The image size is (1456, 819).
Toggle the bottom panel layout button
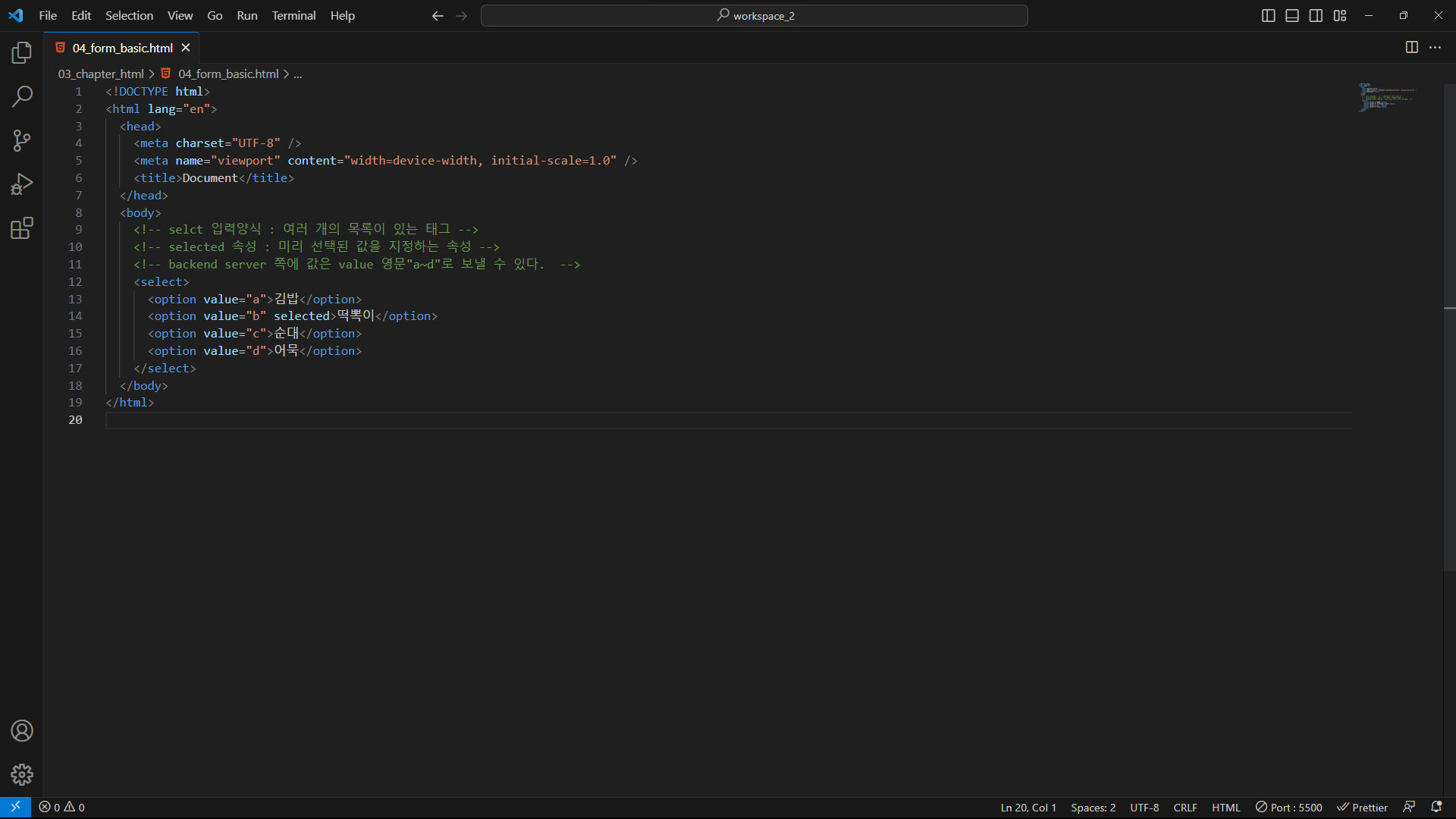click(1292, 16)
